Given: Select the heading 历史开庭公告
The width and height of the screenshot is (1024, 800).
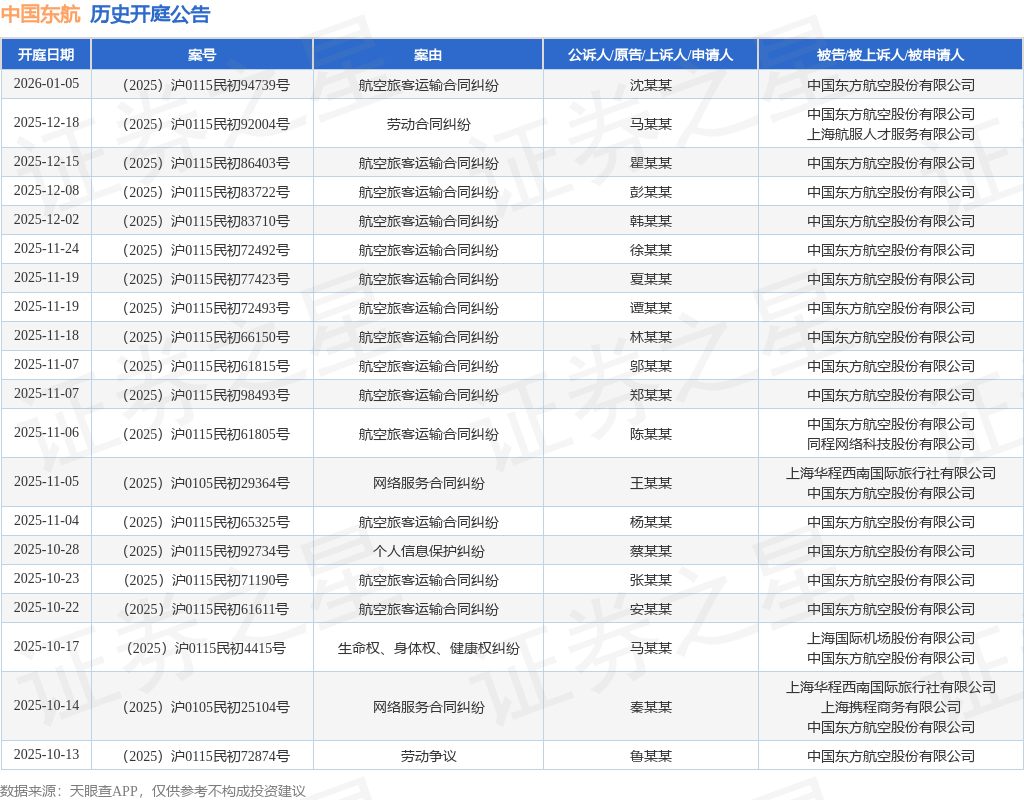Looking at the screenshot, I should click(x=150, y=14).
